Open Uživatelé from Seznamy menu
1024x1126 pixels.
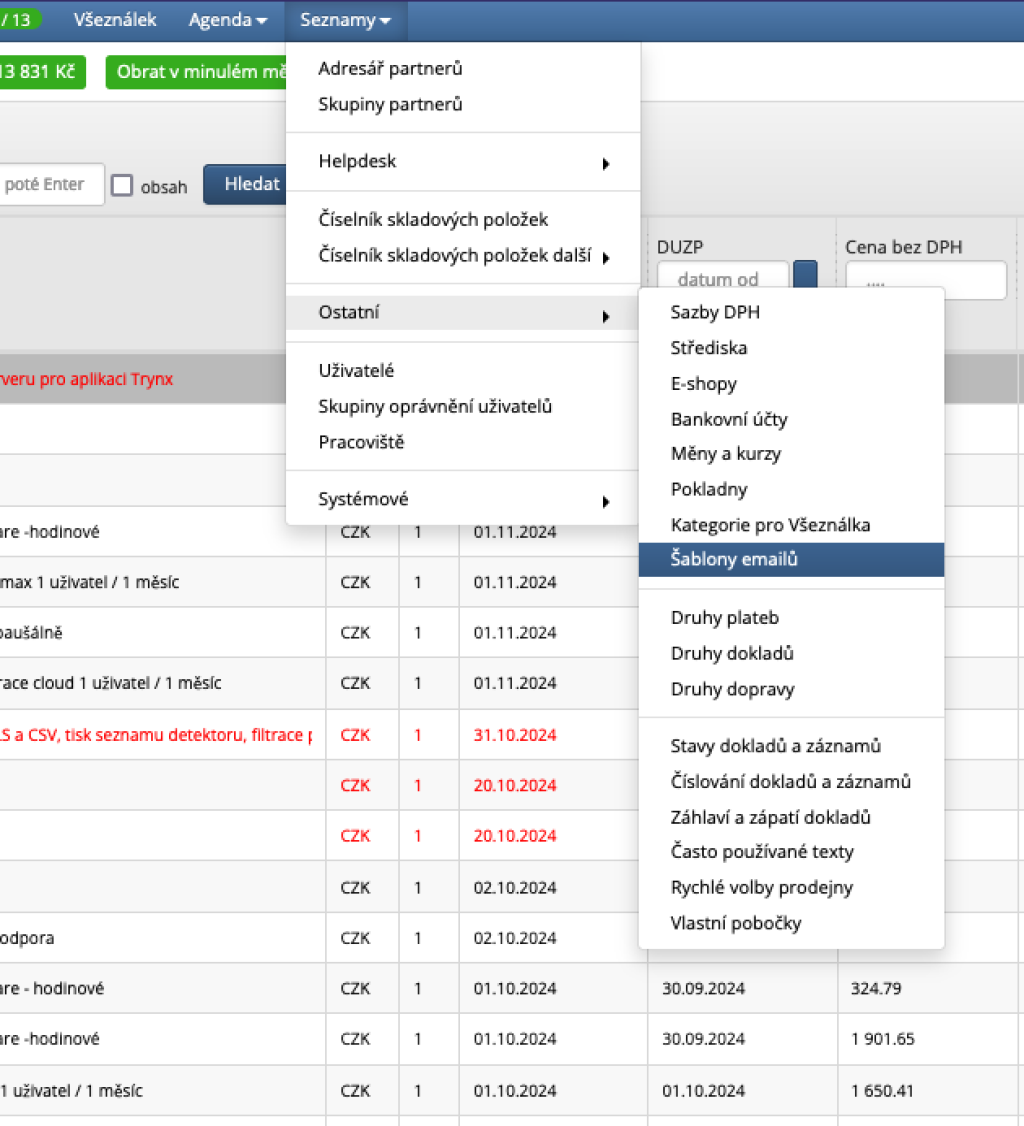[x=356, y=371]
